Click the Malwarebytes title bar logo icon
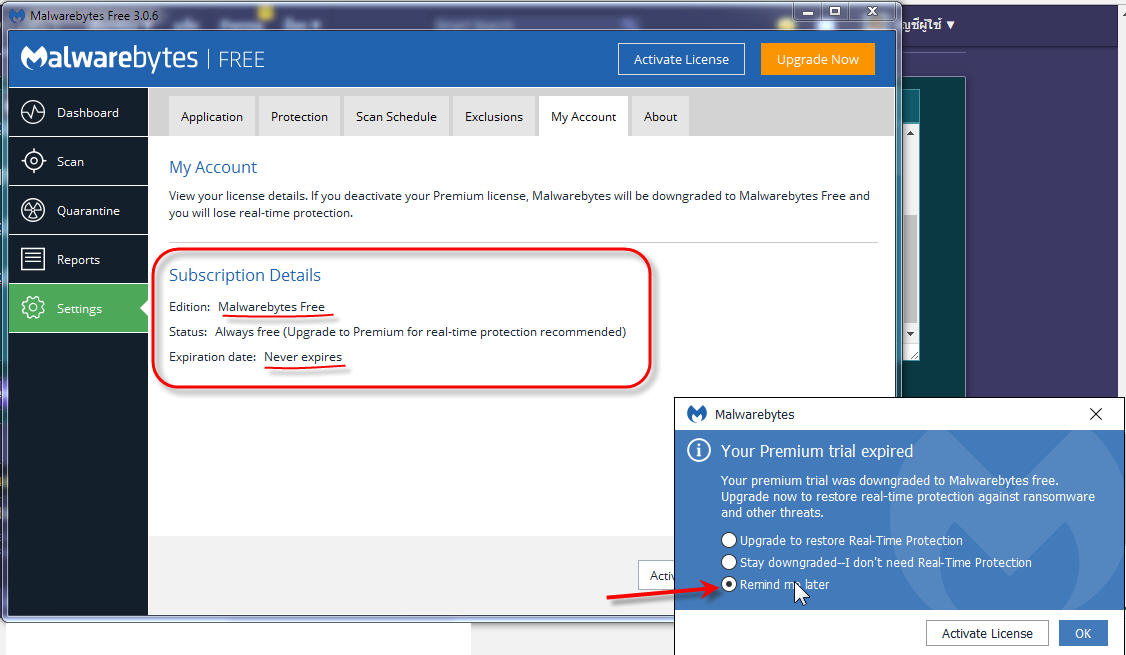Image resolution: width=1126 pixels, height=655 pixels. click(17, 15)
